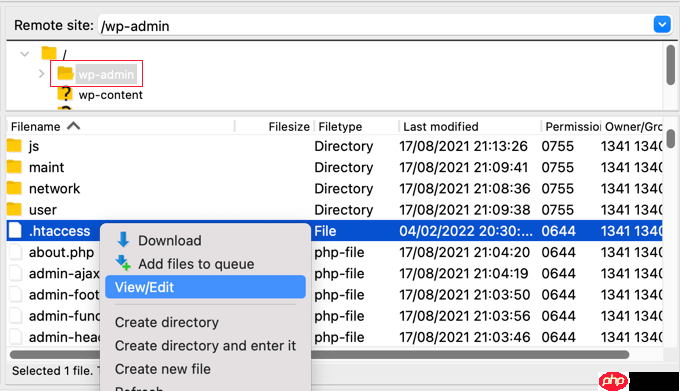The height and width of the screenshot is (391, 680).
Task: Click the admin-ajax file icon
Action: tap(15, 273)
